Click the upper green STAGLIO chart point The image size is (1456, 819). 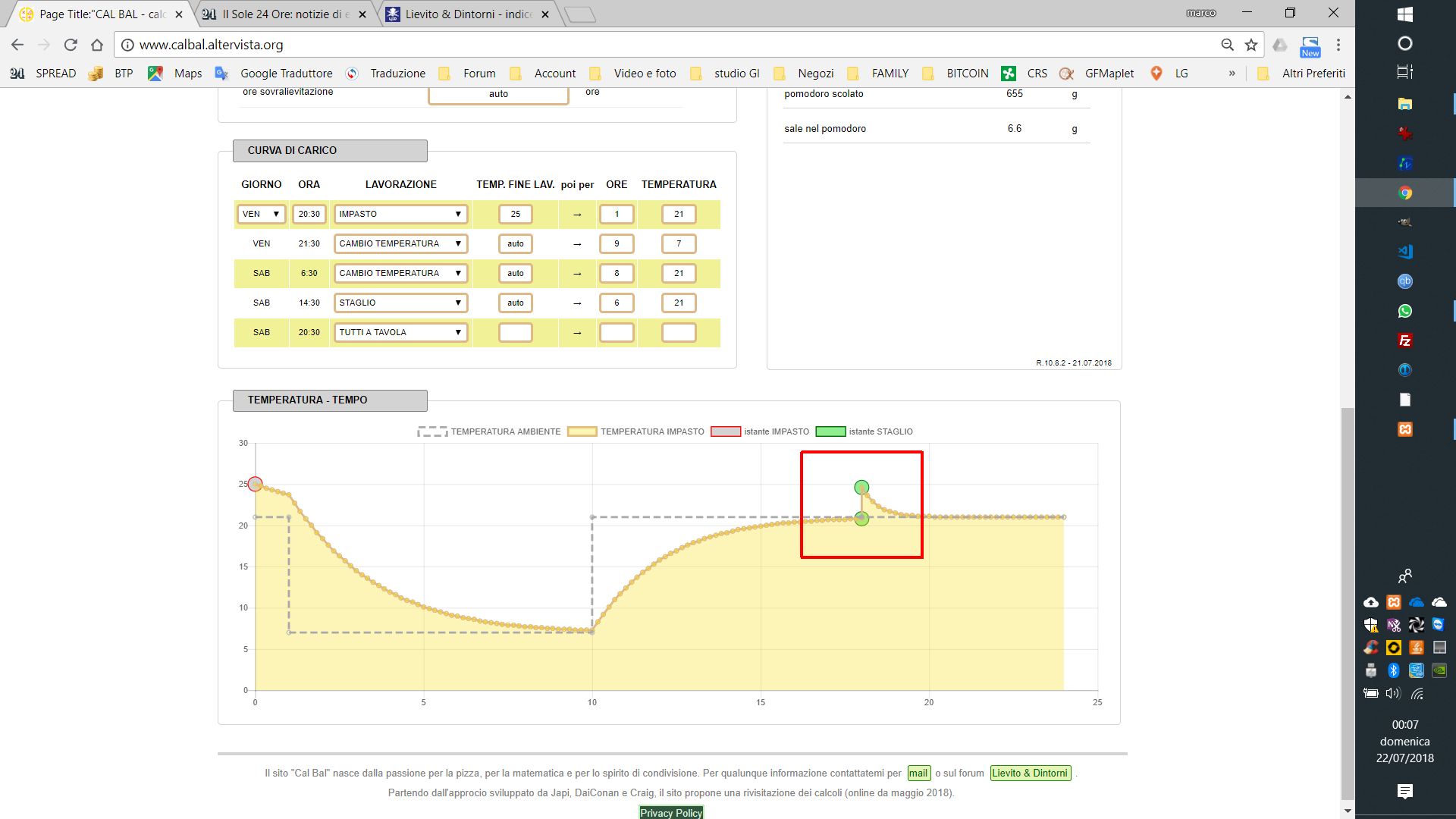coord(861,488)
